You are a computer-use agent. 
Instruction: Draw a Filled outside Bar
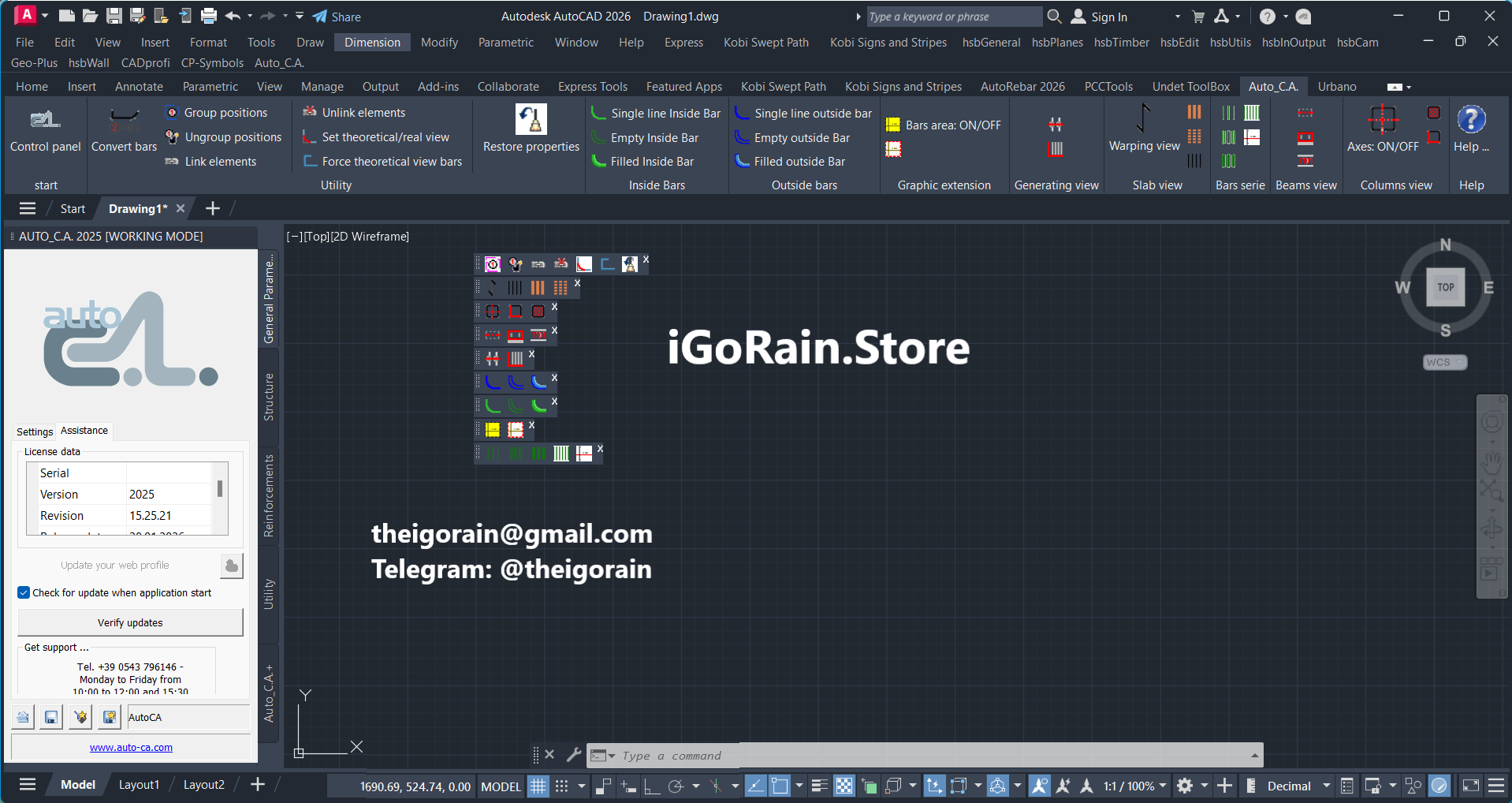[x=790, y=162]
